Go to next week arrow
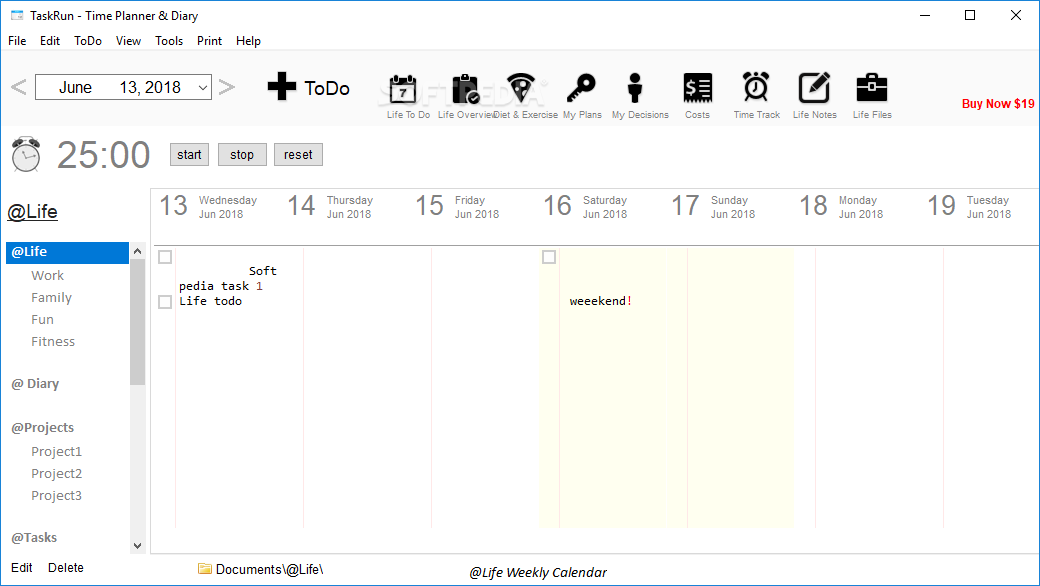The height and width of the screenshot is (586, 1040). click(227, 87)
